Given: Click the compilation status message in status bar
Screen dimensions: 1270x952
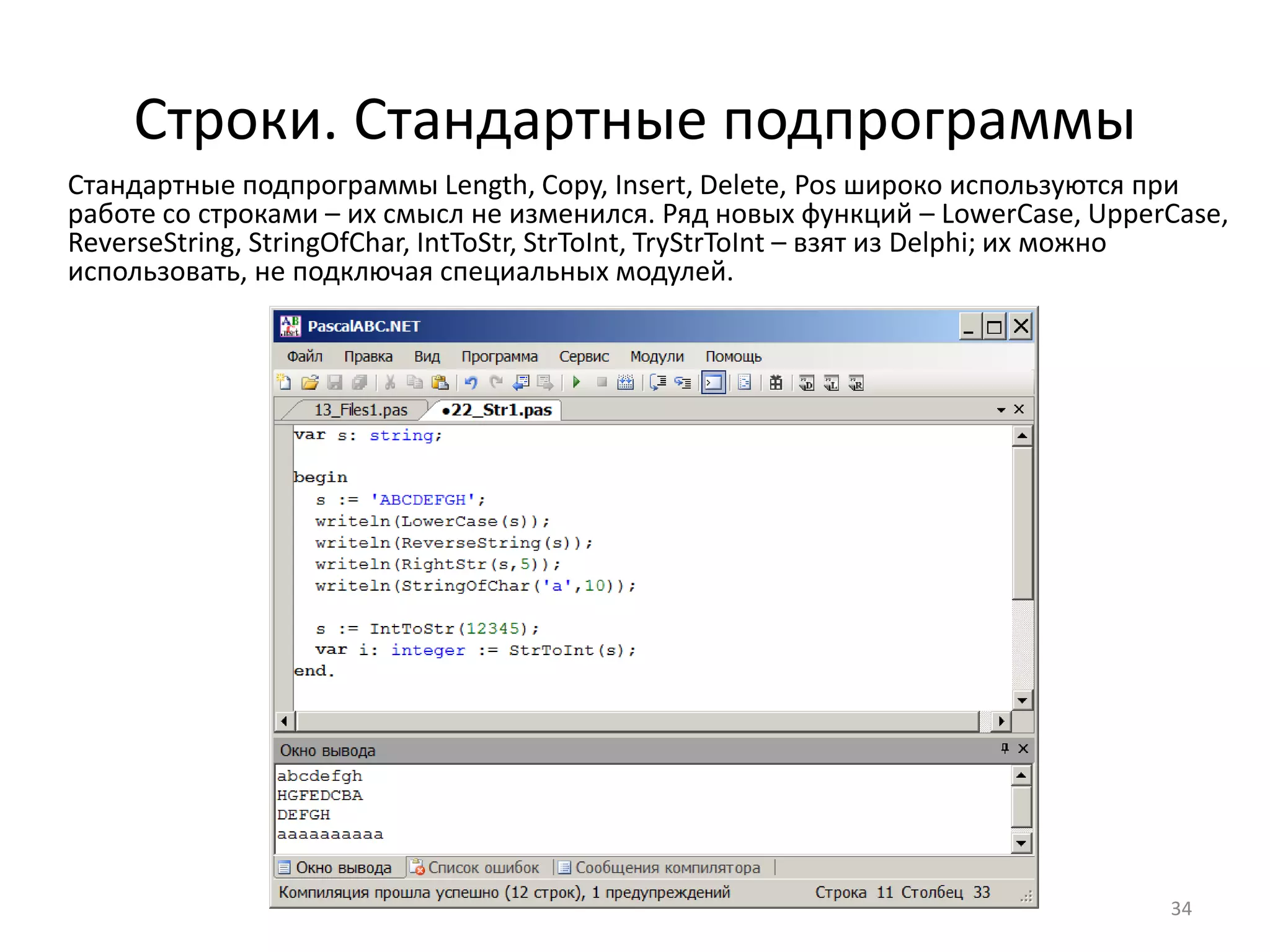Looking at the screenshot, I should click(x=504, y=892).
